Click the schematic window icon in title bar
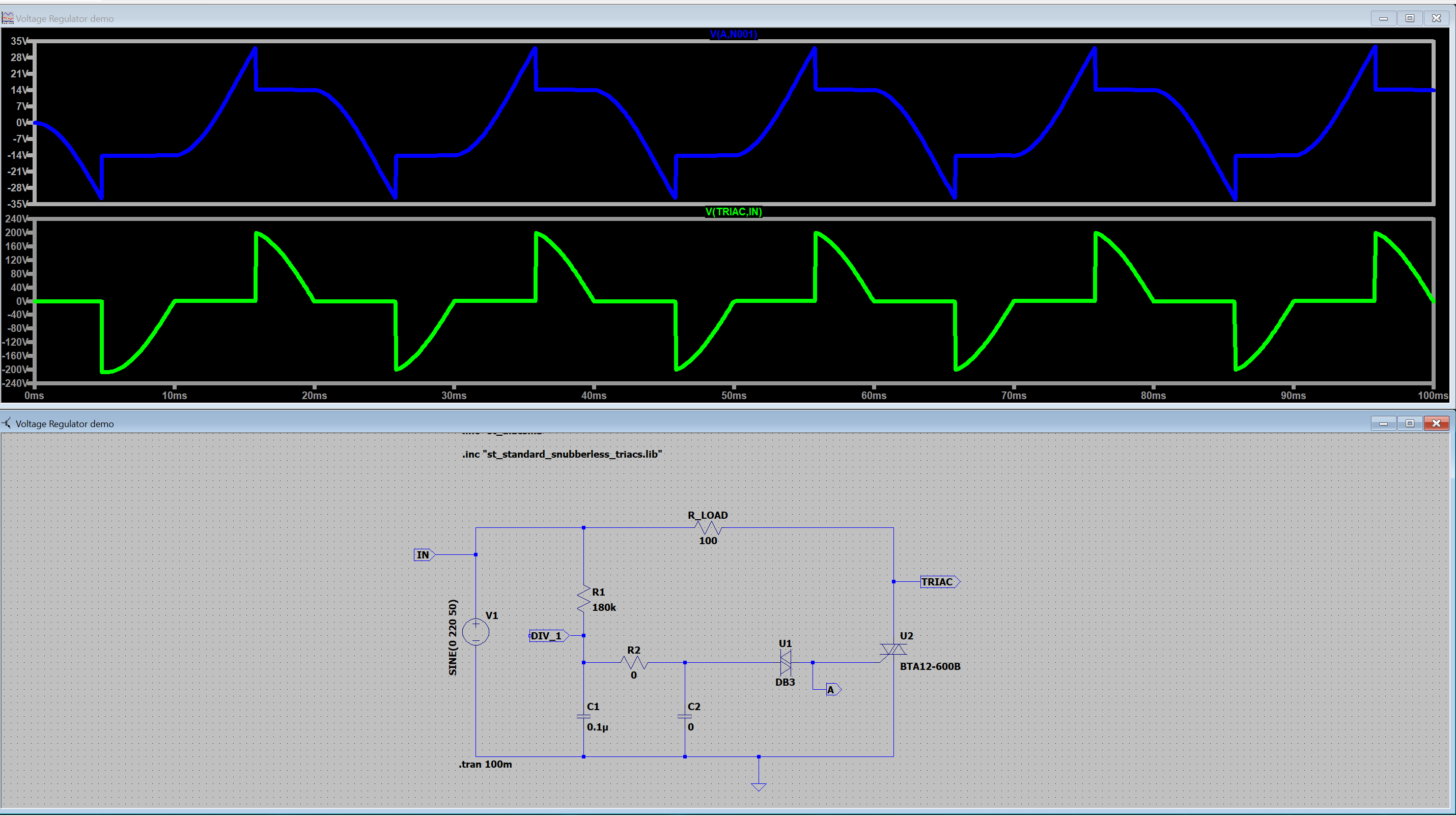 click(x=7, y=423)
